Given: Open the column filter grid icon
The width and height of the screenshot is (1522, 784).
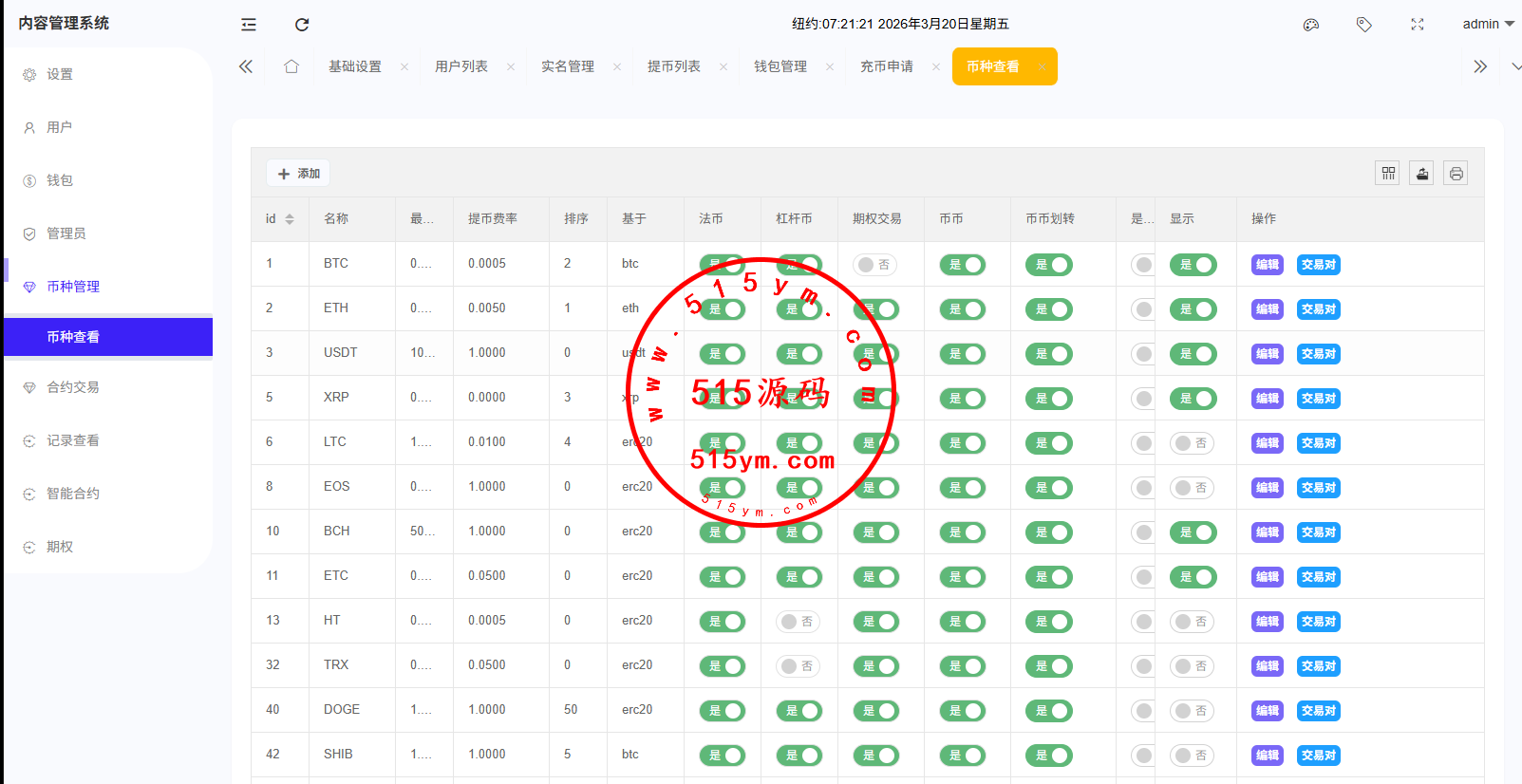Looking at the screenshot, I should pos(1388,174).
